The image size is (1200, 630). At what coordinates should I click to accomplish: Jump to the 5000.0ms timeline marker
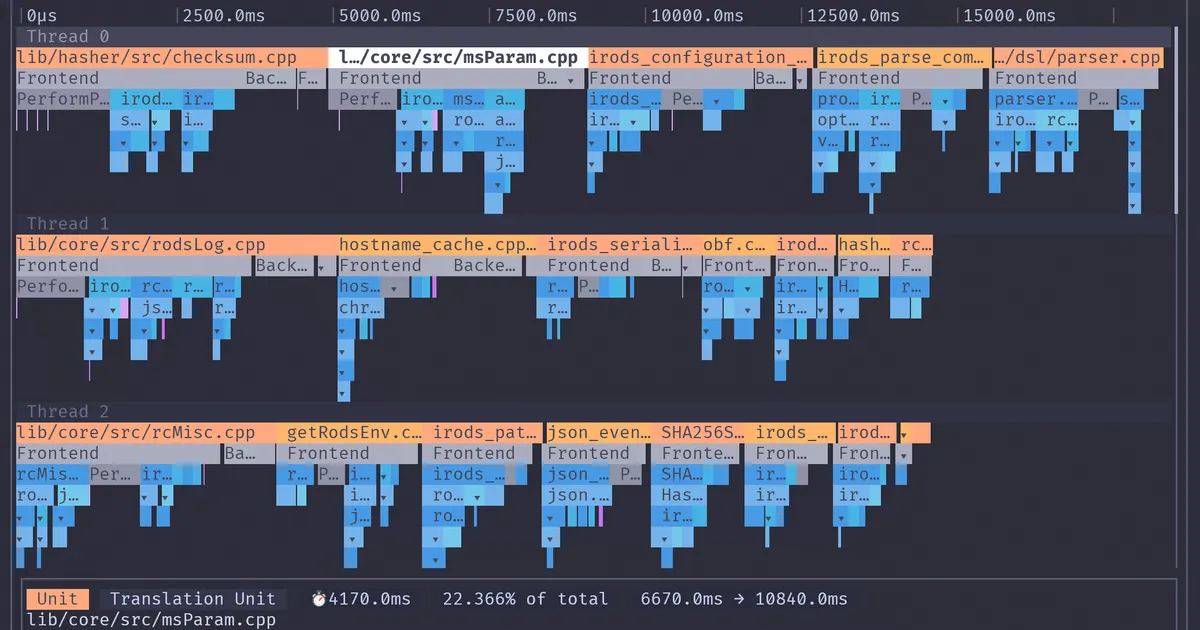379,16
